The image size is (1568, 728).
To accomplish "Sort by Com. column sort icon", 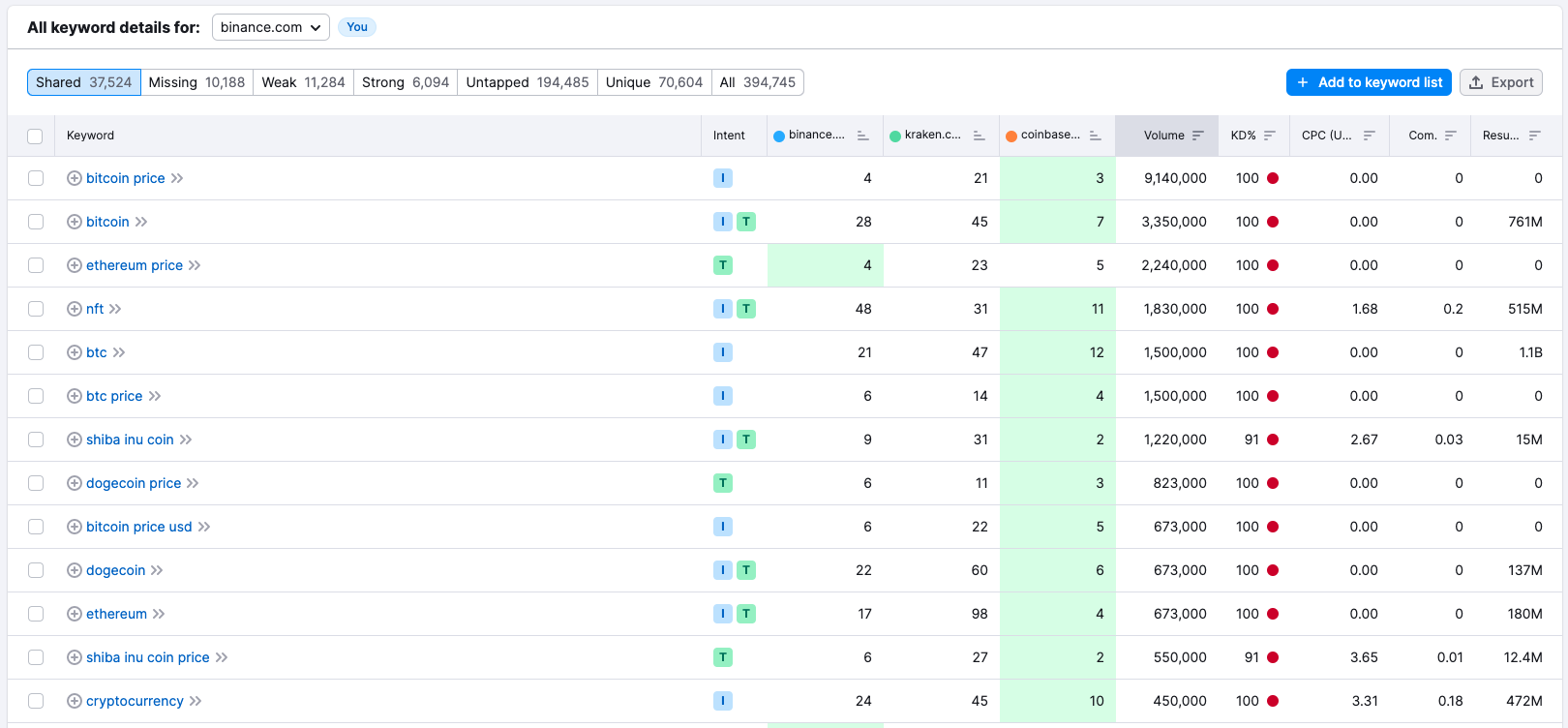I will tap(1451, 136).
